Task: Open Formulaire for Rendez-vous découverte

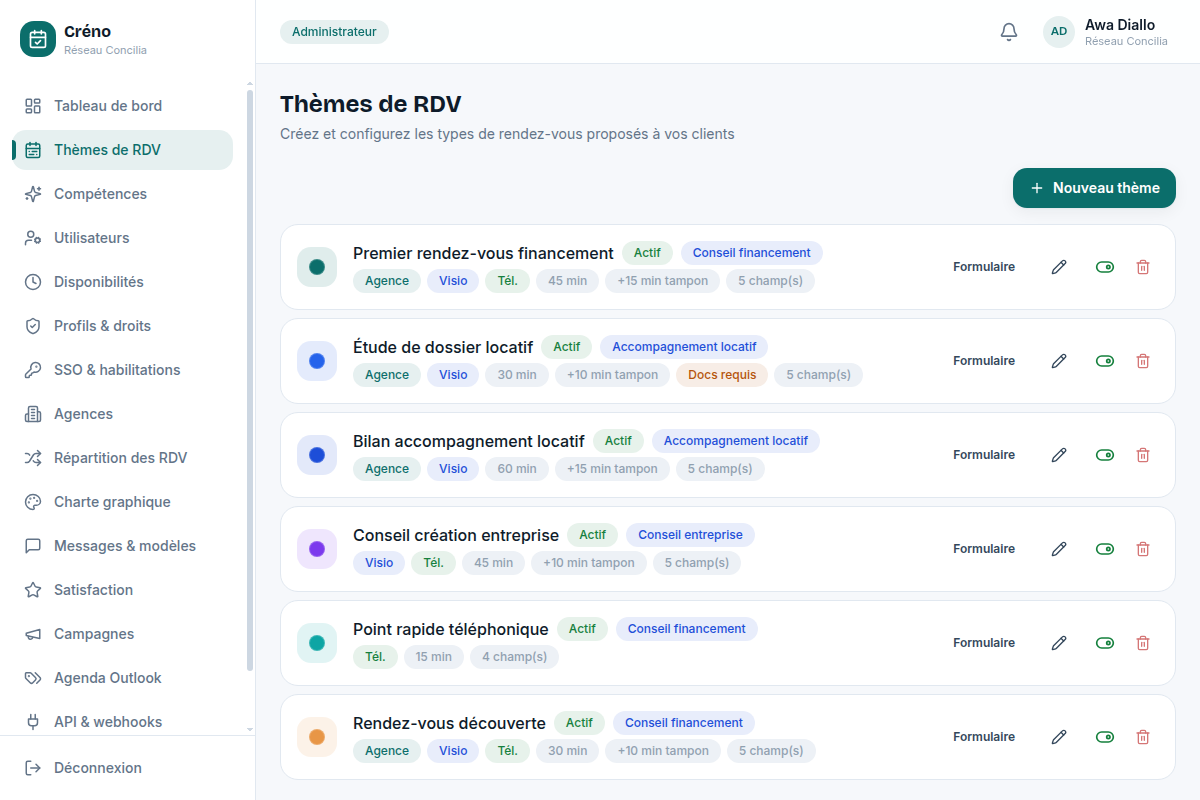Action: (x=984, y=737)
